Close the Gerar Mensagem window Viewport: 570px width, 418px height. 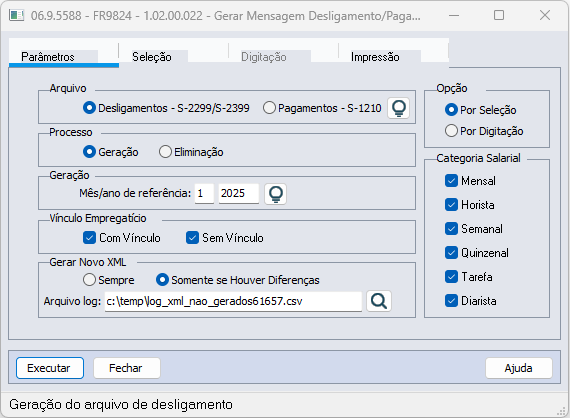click(x=545, y=15)
